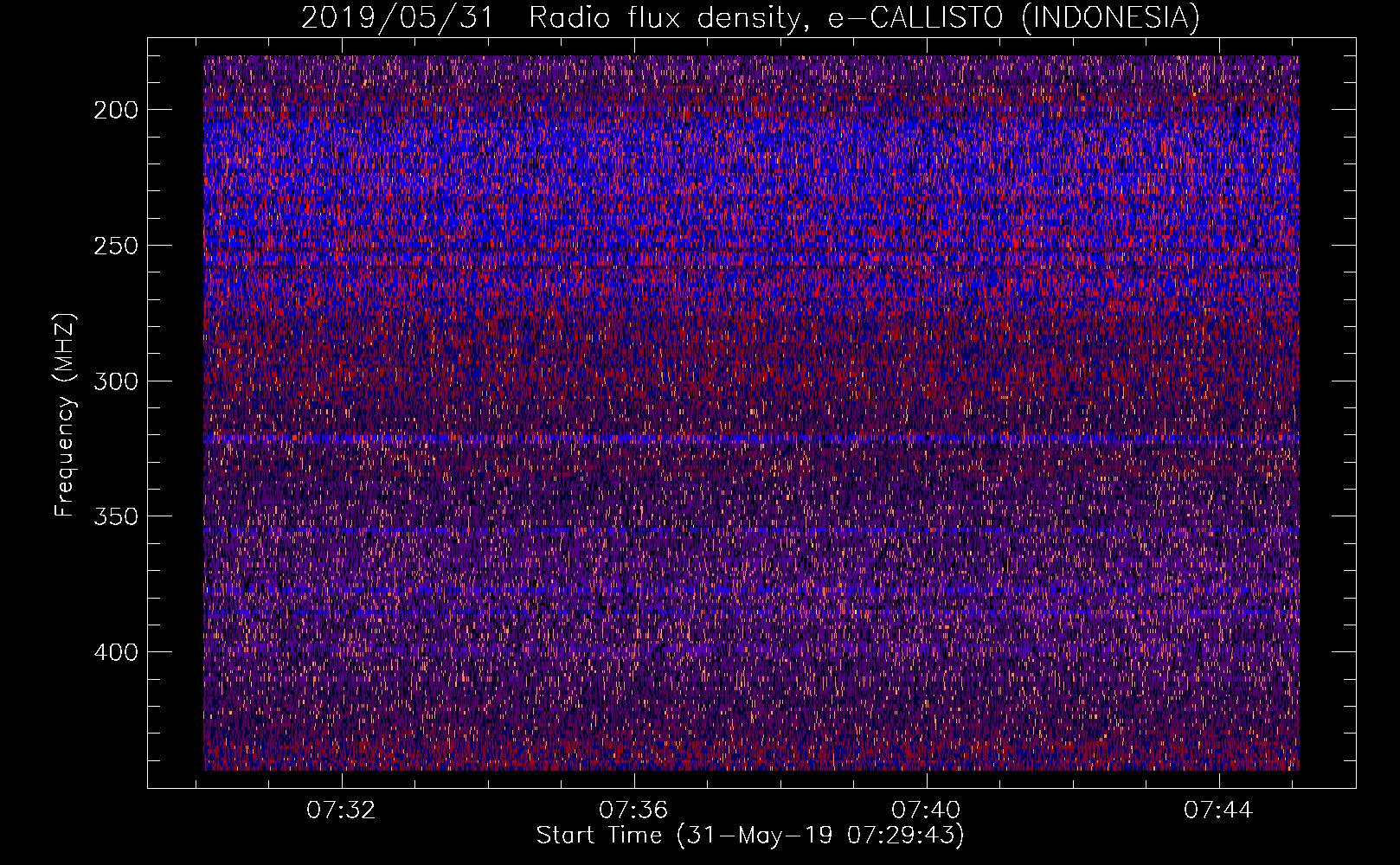
Task: Select the 'e-CALLISTO (INDONESIA)' label in the title
Action: (x=1014, y=17)
